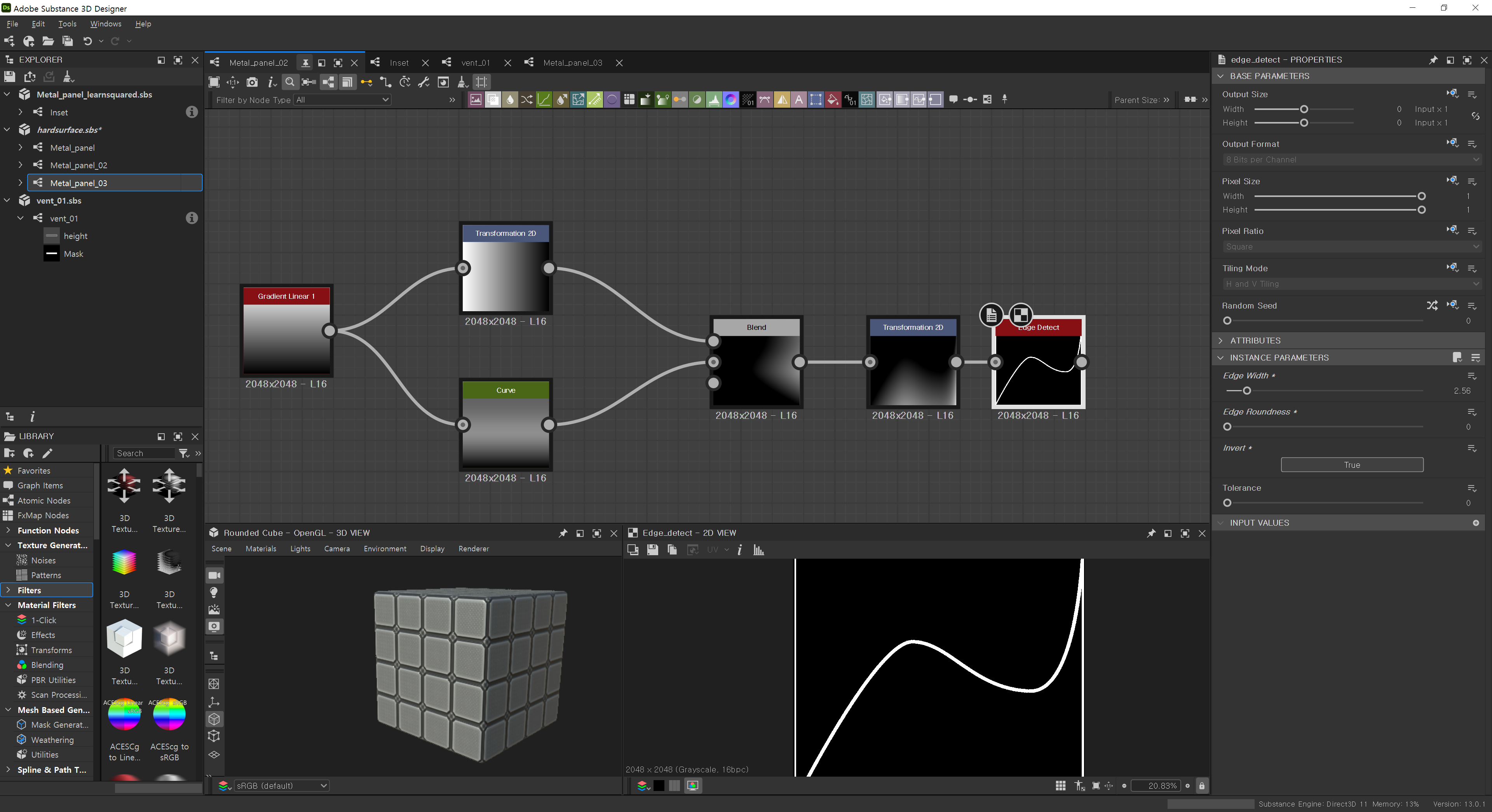Screen dimensions: 1492x812
Task: Click the Blend node toolbar icon
Action: (x=492, y=99)
